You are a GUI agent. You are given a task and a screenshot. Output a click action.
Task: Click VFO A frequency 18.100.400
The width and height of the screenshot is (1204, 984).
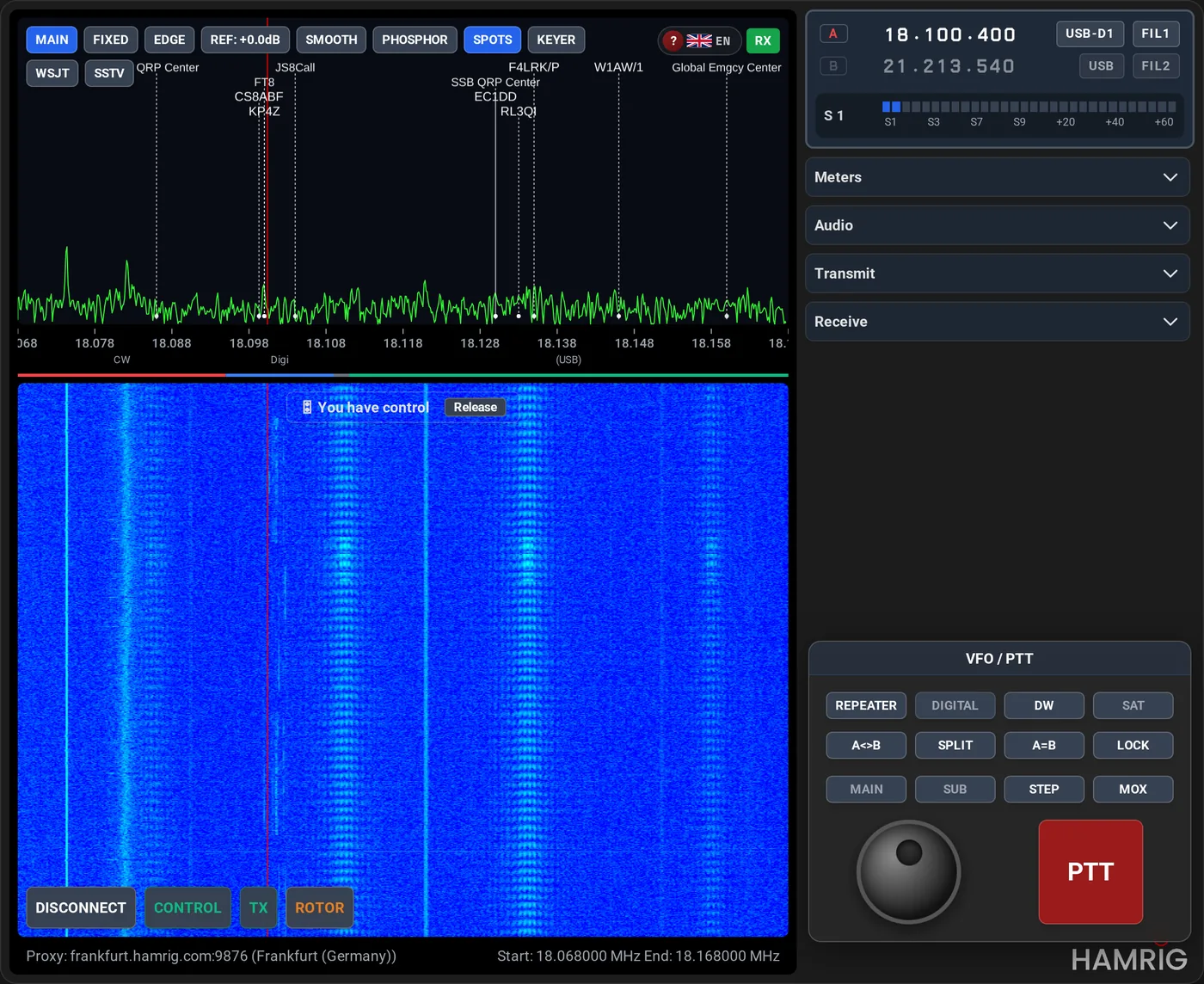tap(950, 34)
